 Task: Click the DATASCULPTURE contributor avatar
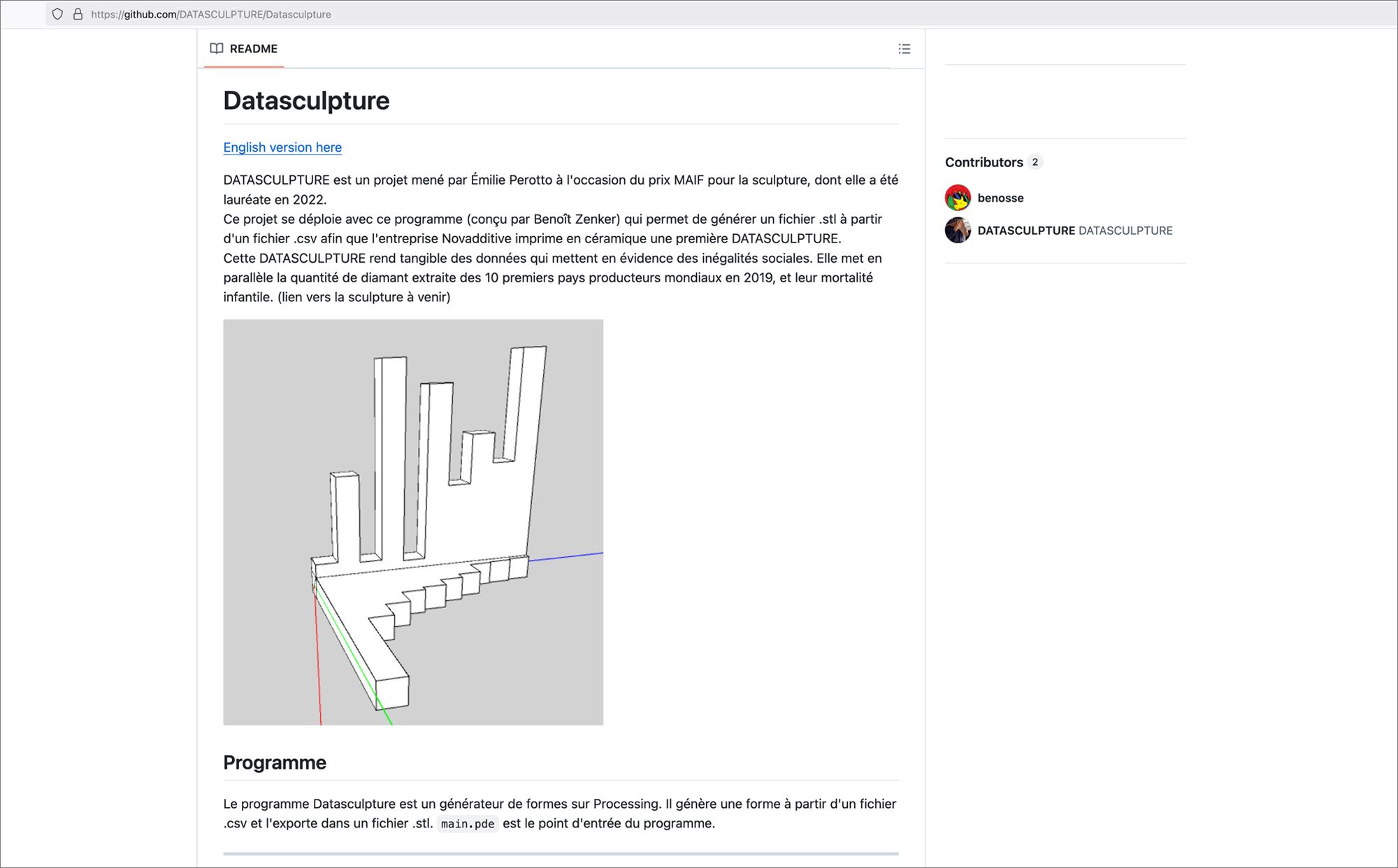(x=958, y=230)
